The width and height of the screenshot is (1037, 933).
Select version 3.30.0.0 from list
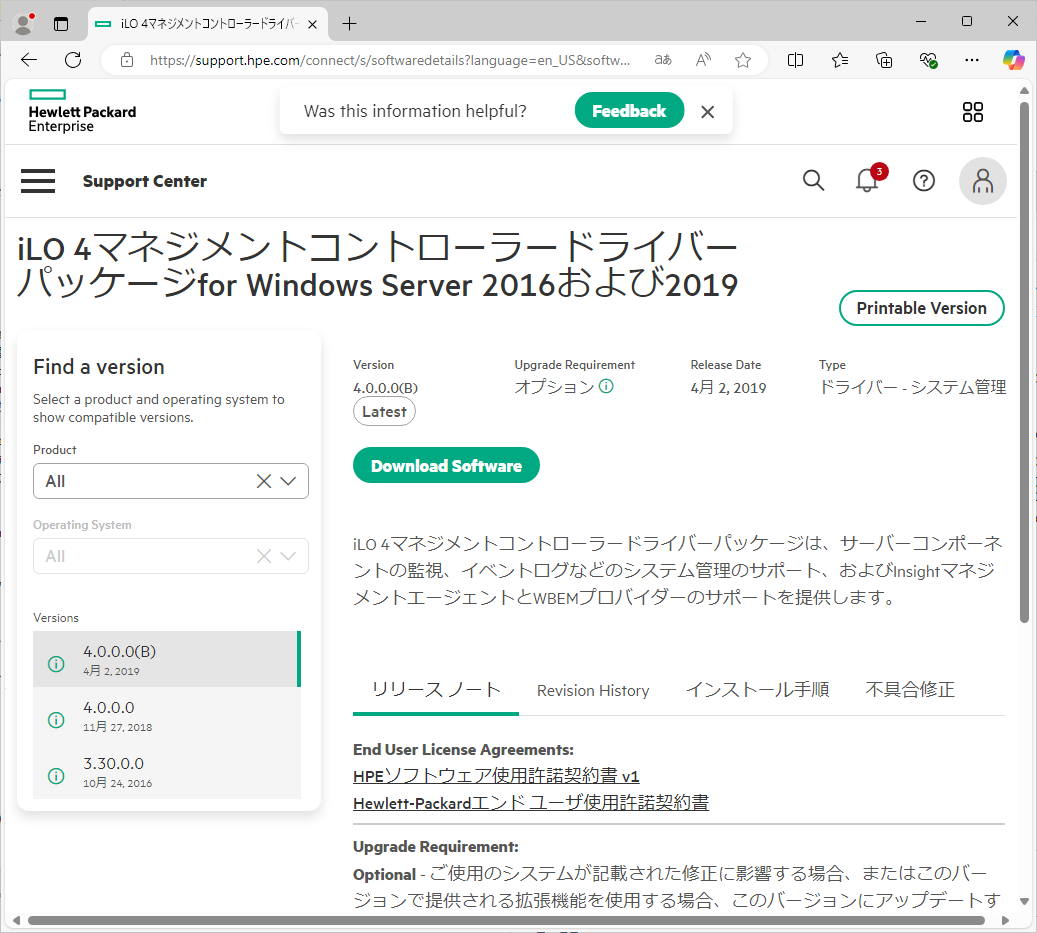[x=167, y=772]
